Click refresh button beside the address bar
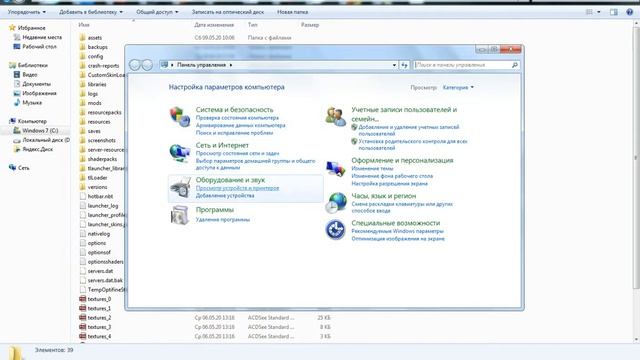The image size is (640, 360). point(404,65)
